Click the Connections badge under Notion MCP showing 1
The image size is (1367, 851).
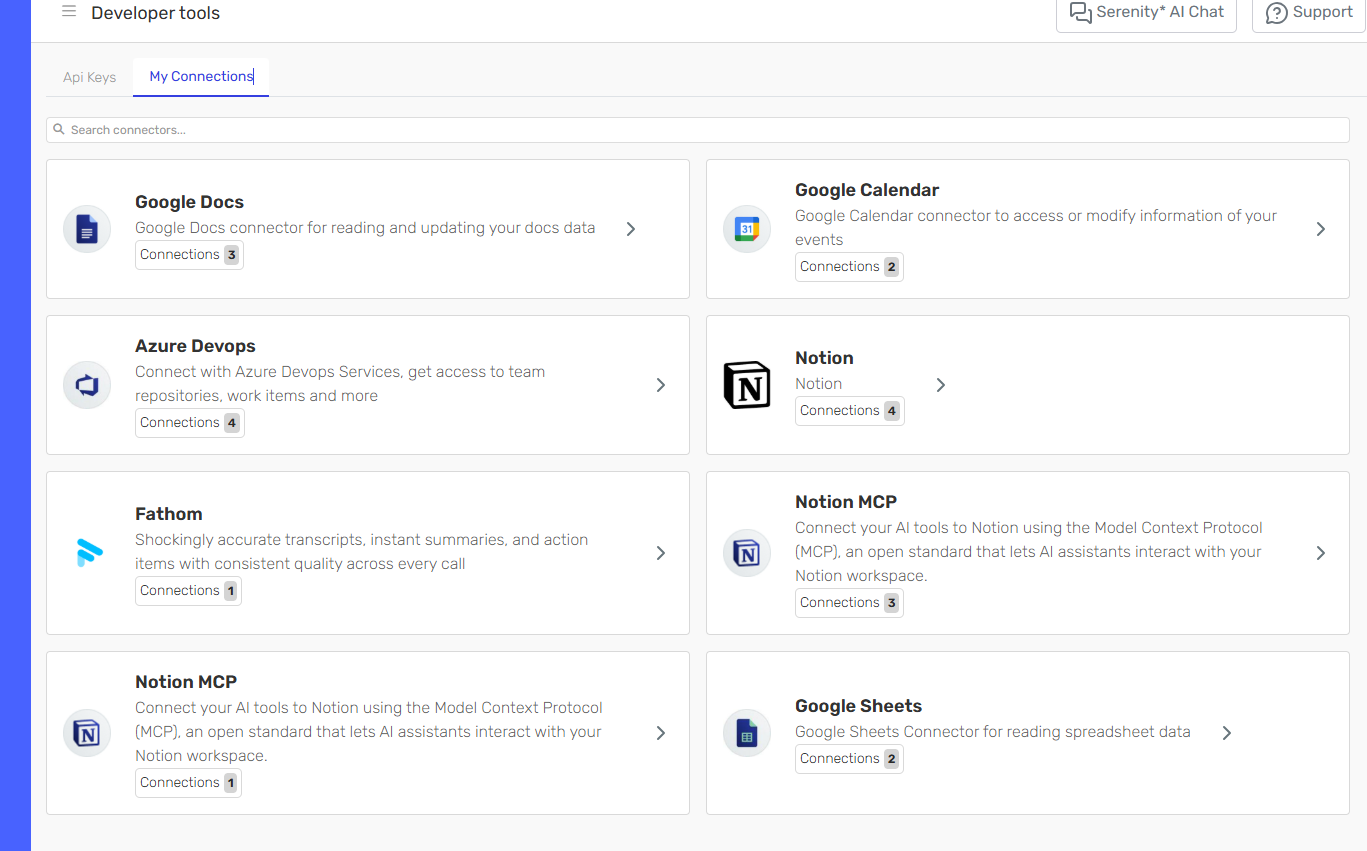(188, 783)
